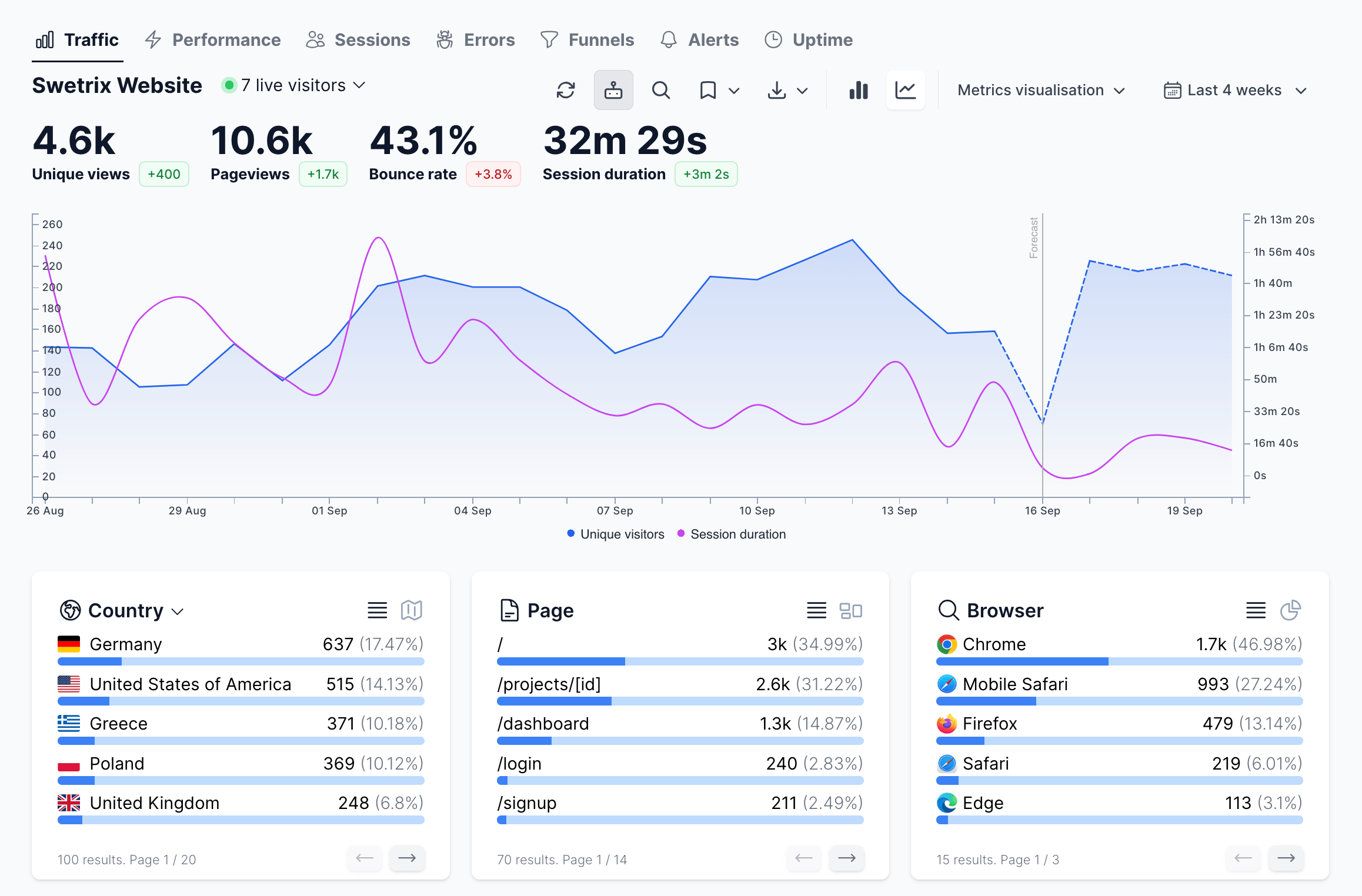Go to previous page in Country panel
Viewport: 1362px width, 896px height.
[365, 858]
